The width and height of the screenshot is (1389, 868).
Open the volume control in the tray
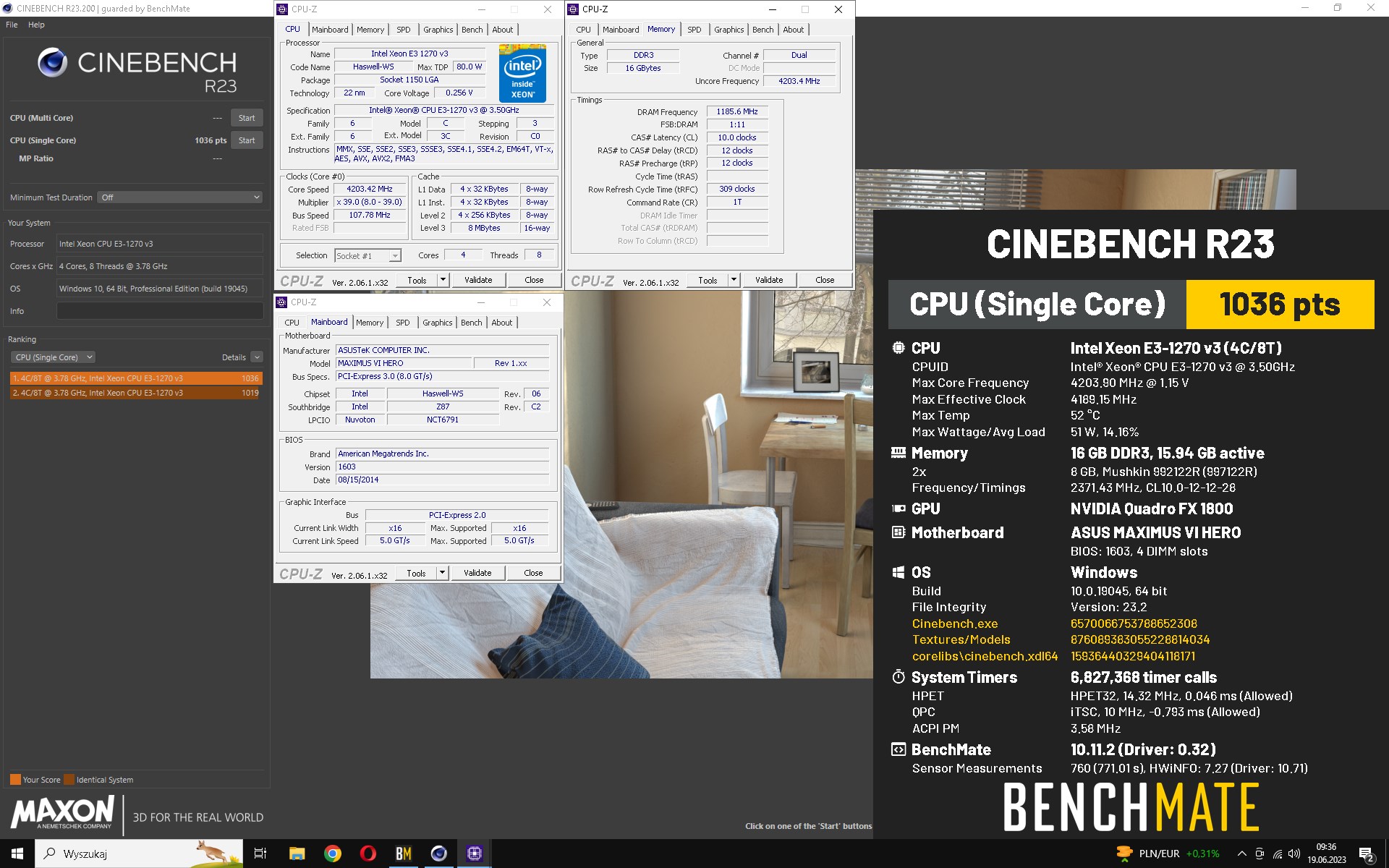1294,854
